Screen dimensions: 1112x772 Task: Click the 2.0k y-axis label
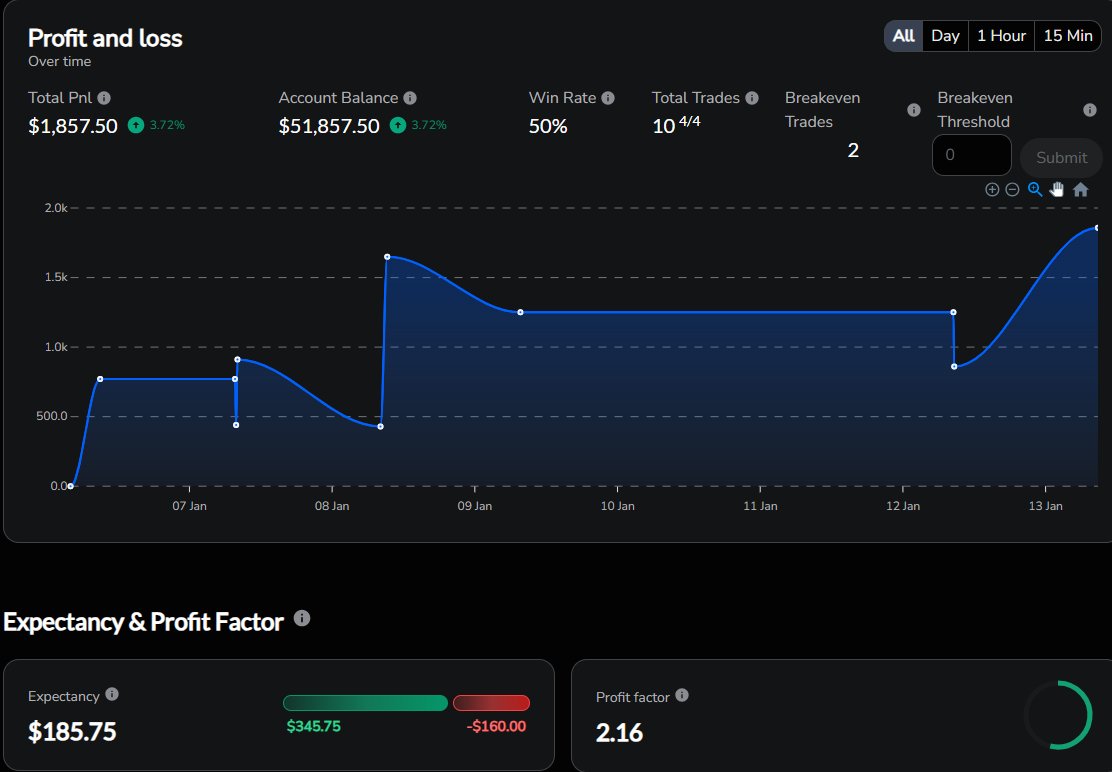point(56,208)
